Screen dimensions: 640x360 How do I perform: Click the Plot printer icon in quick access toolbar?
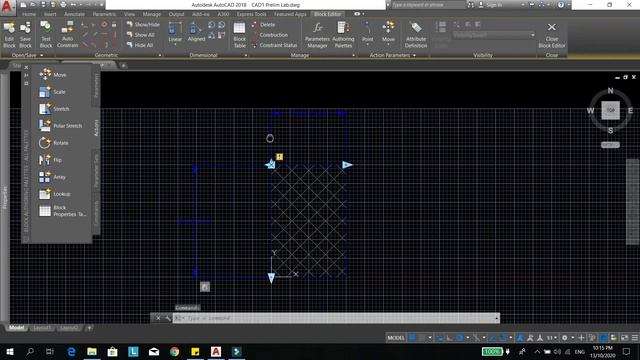pos(63,5)
